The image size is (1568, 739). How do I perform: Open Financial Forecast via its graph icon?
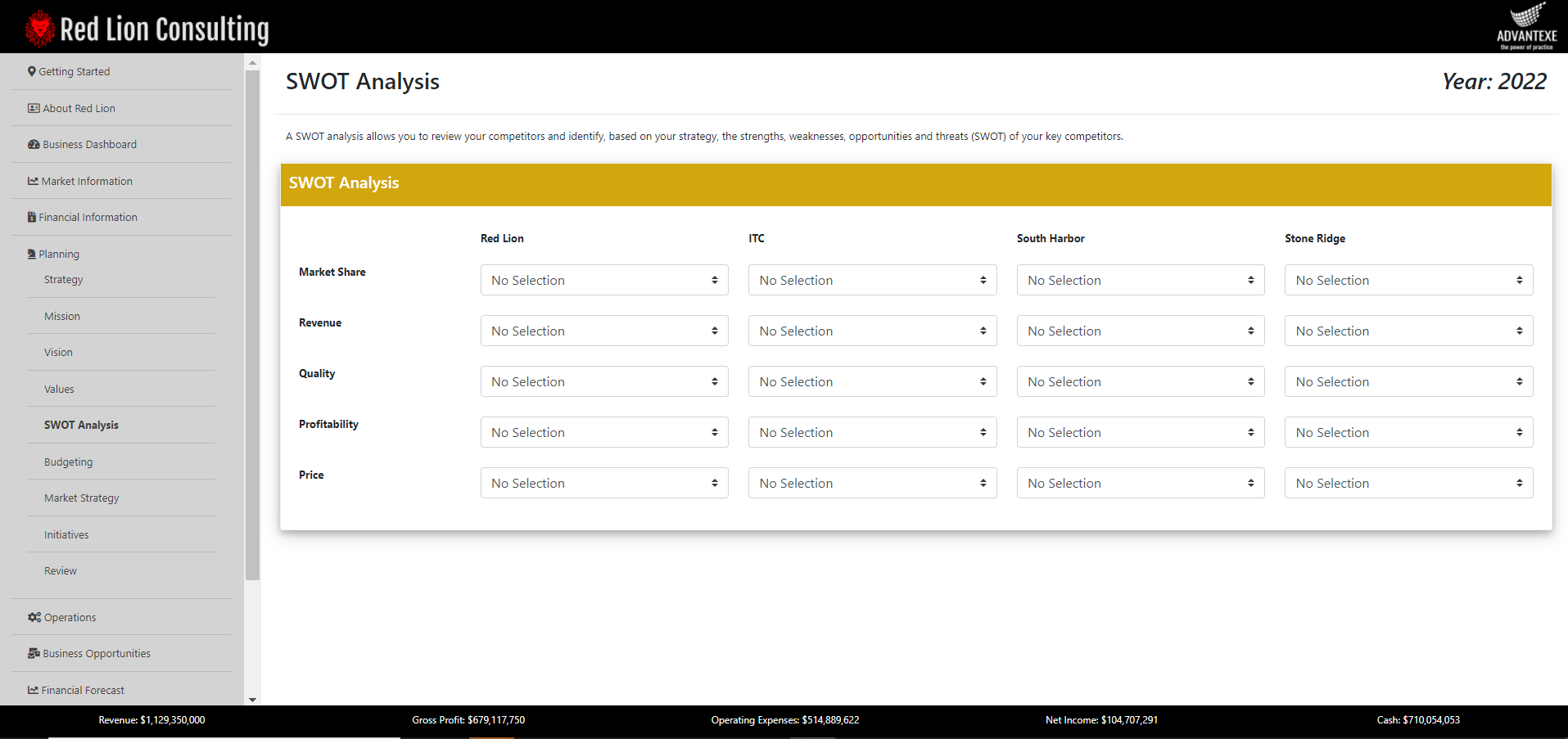(x=32, y=689)
